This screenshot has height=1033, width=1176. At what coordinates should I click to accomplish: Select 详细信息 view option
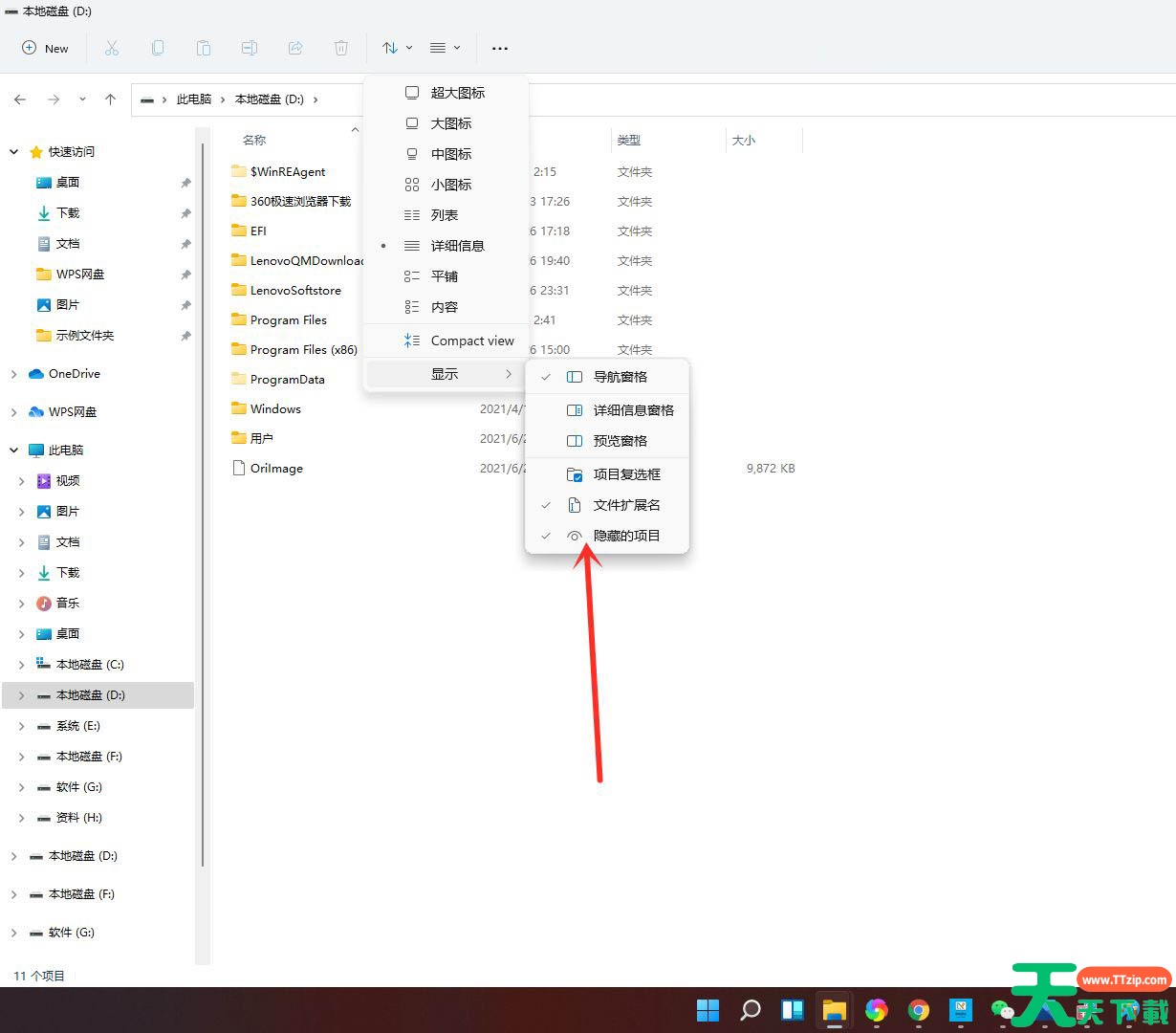click(x=446, y=246)
